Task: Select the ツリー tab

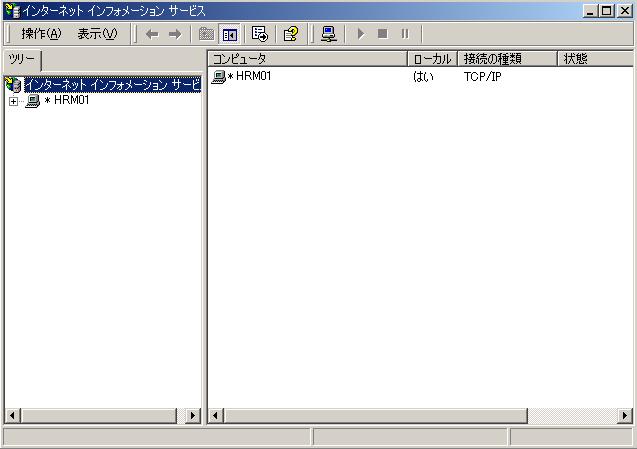Action: click(x=22, y=60)
